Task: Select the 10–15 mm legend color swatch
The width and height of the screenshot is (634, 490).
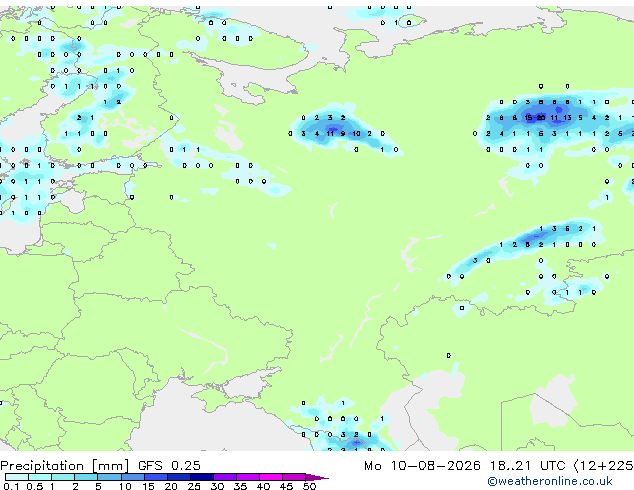Action: point(132,477)
